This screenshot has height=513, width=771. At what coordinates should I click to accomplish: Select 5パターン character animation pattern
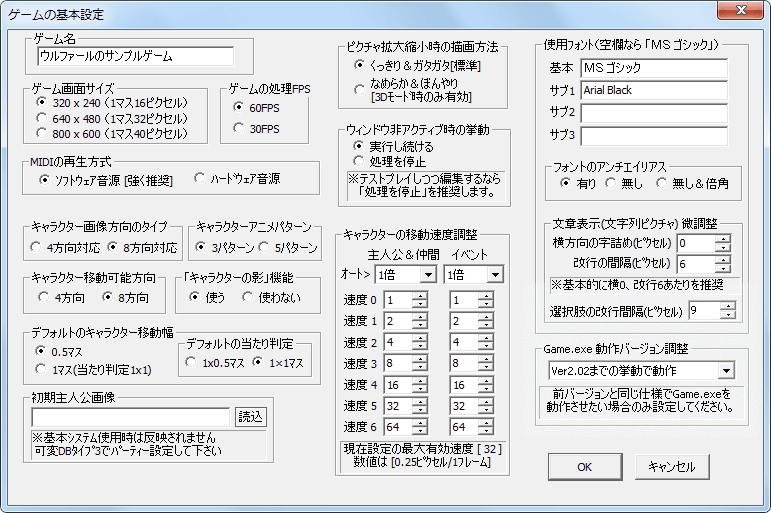(x=263, y=246)
